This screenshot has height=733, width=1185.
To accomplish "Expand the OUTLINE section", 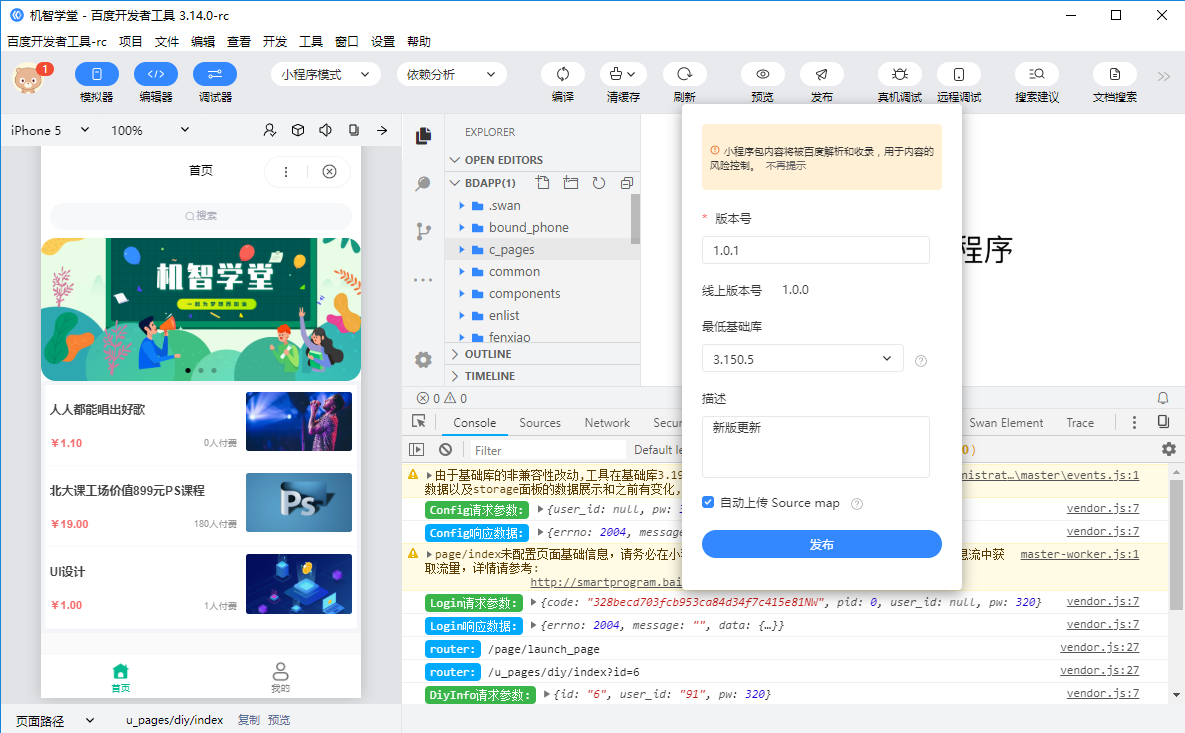I will (x=543, y=354).
